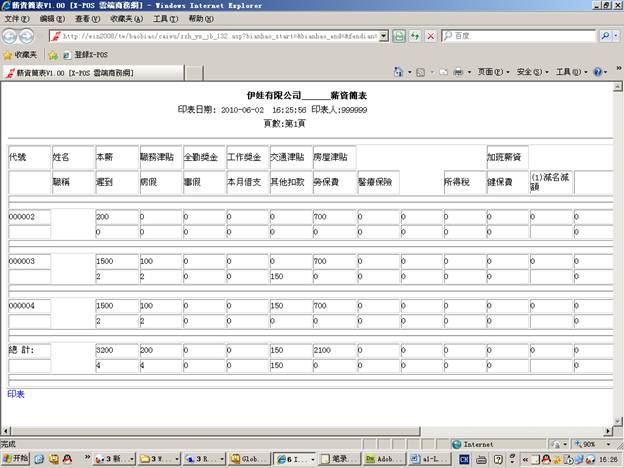Click the Help question mark icon
624x468 pixels.
click(x=598, y=72)
